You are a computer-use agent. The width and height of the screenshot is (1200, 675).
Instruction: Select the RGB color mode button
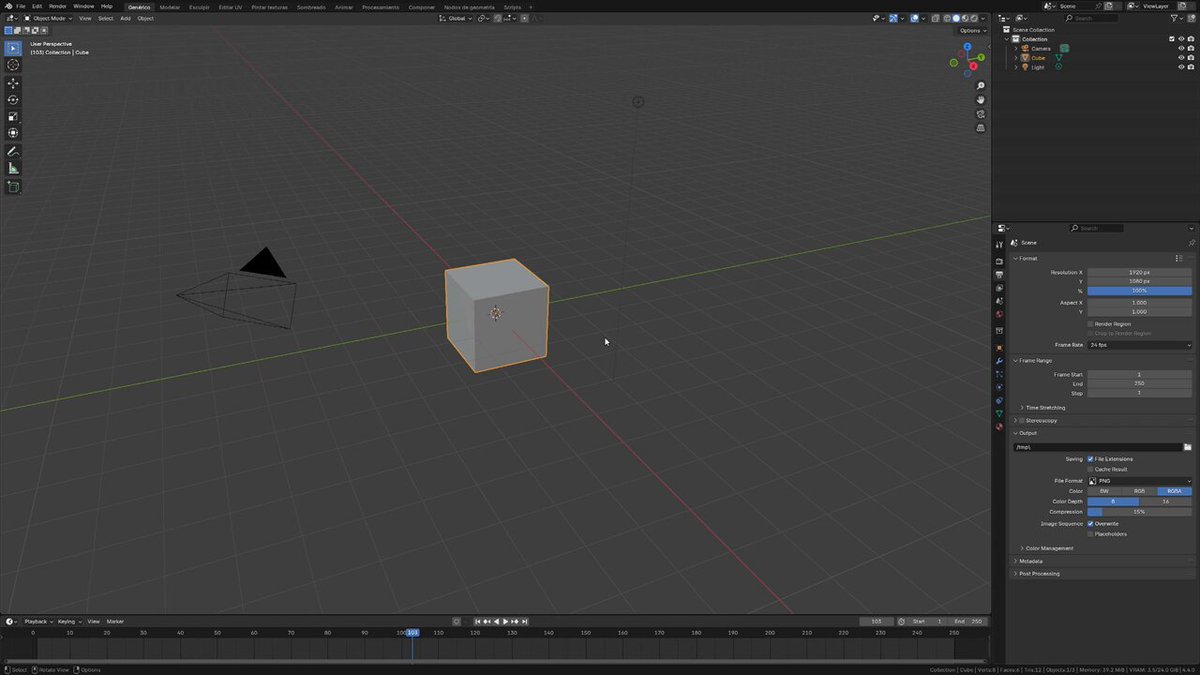[1139, 491]
